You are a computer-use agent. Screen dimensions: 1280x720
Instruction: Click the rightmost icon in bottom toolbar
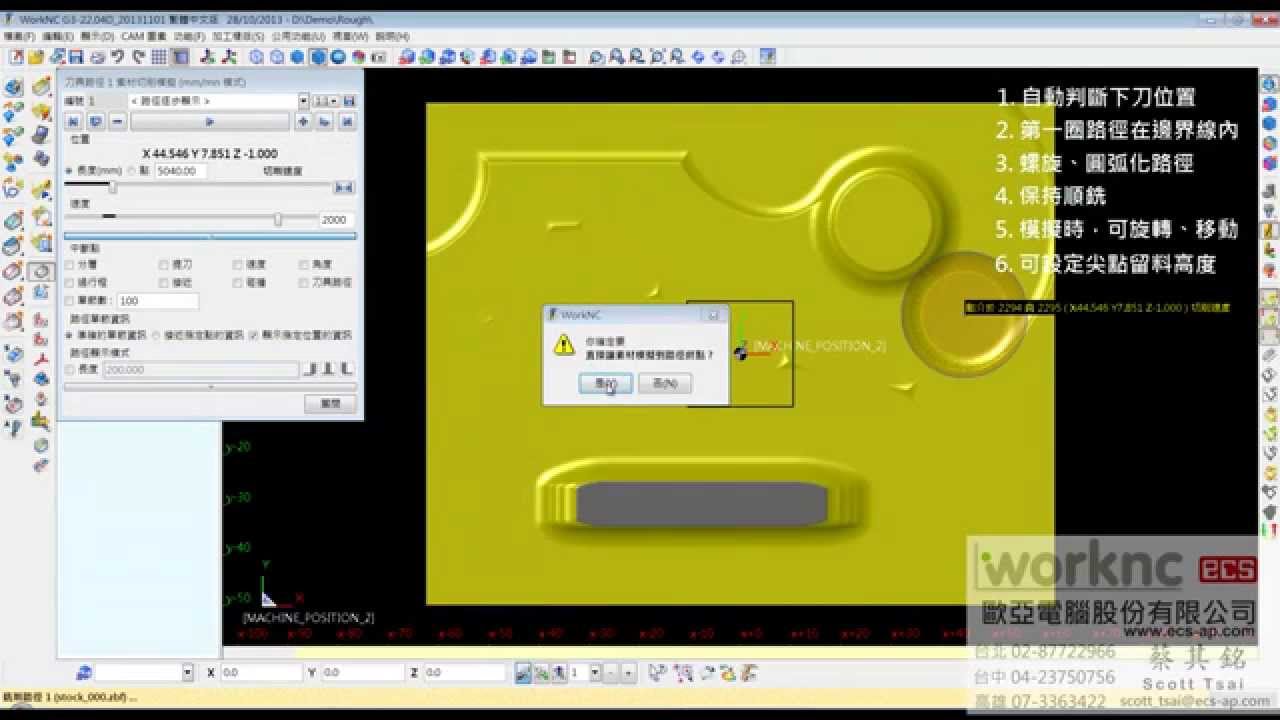748,673
